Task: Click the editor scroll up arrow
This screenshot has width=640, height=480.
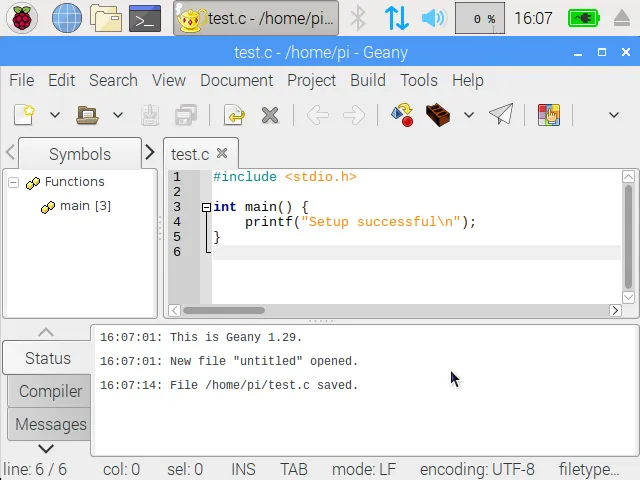Action: tap(628, 176)
